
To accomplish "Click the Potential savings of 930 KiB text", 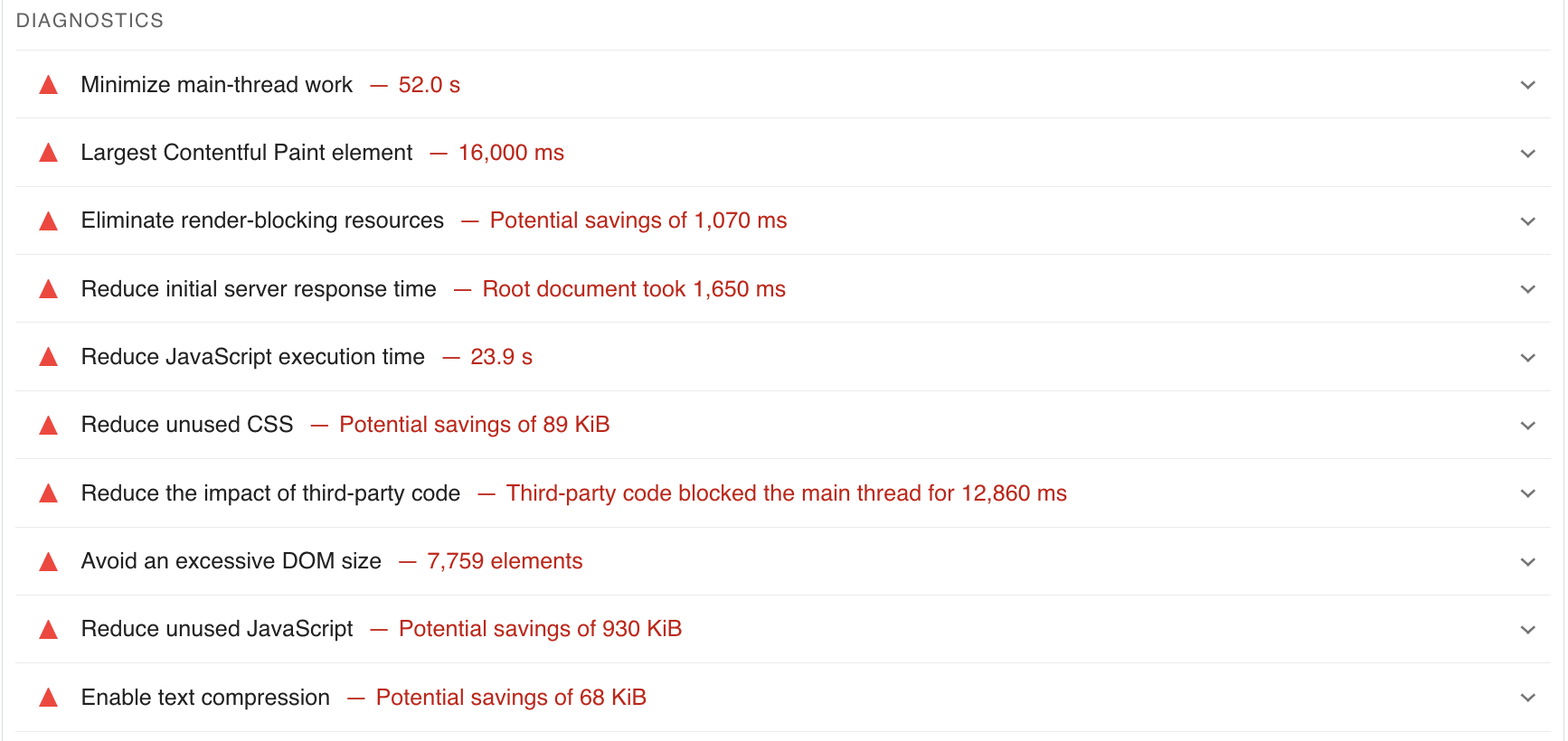I will point(540,629).
